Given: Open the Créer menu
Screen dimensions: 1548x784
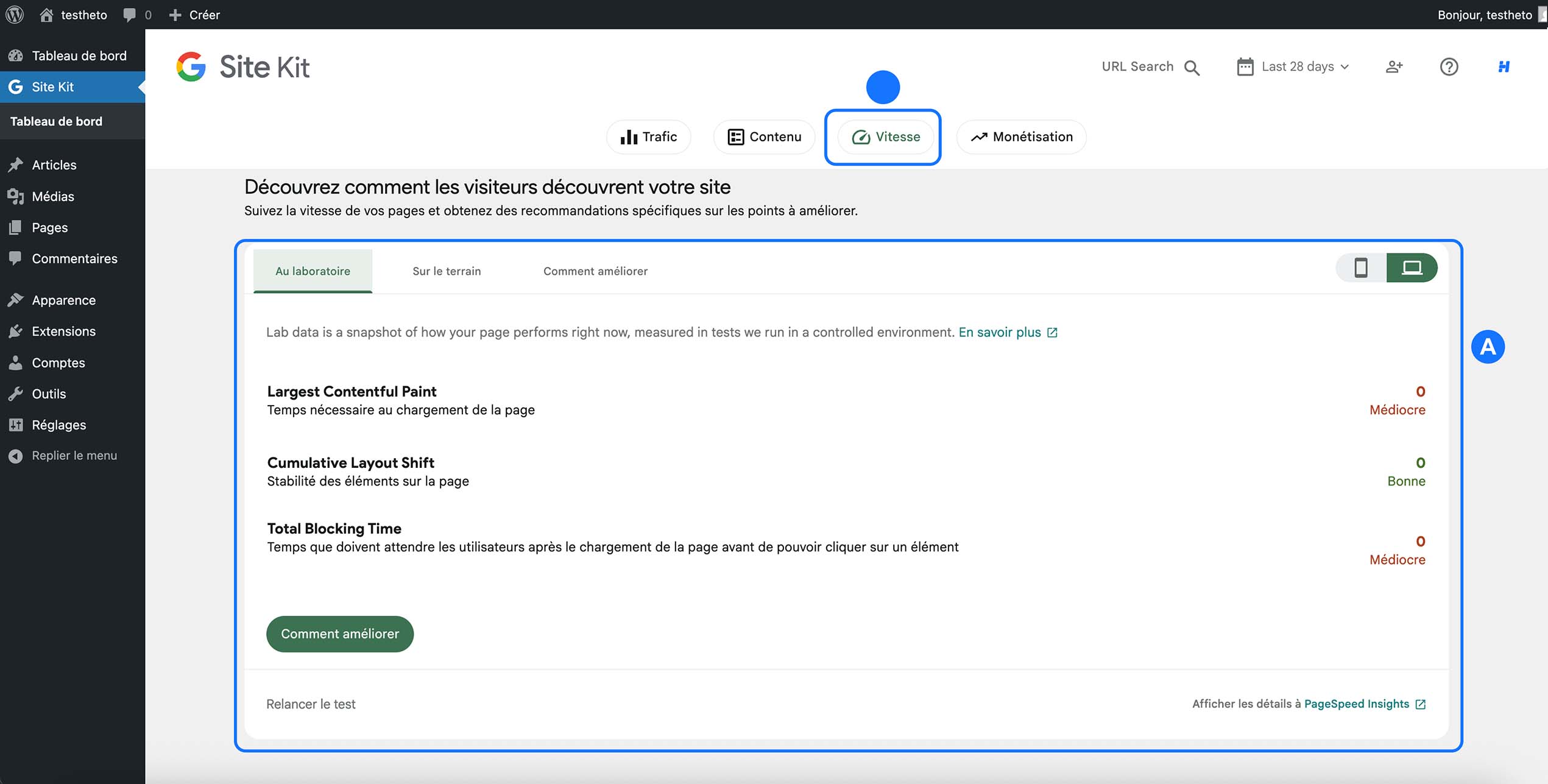Looking at the screenshot, I should [x=195, y=14].
